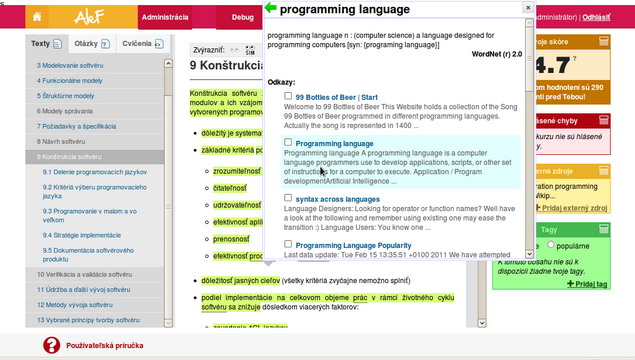Viewport: 635px width, 360px height.
Task: Collapse the score widget using its icon
Action: [x=603, y=41]
